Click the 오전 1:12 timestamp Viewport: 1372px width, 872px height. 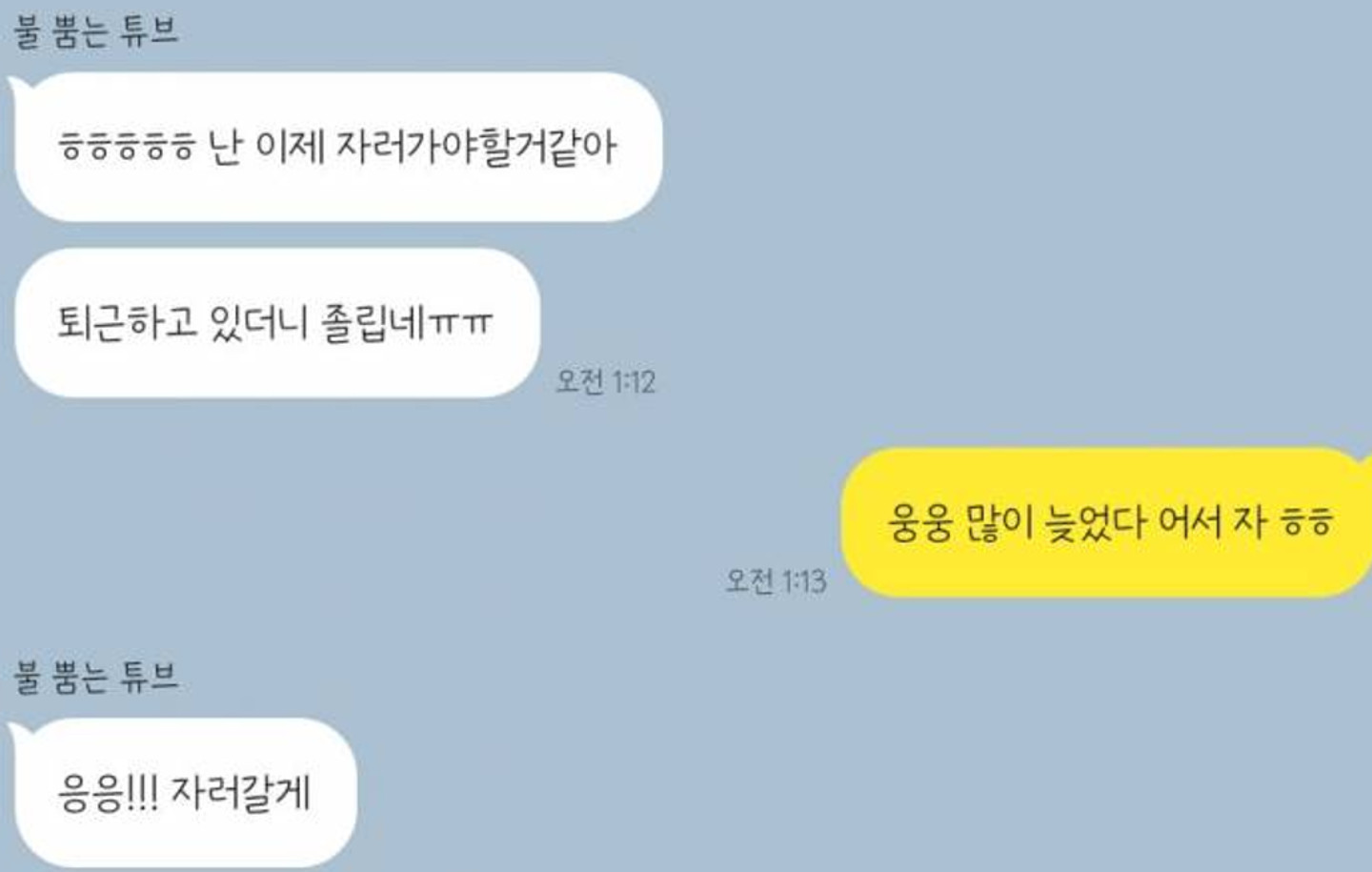[x=606, y=382]
